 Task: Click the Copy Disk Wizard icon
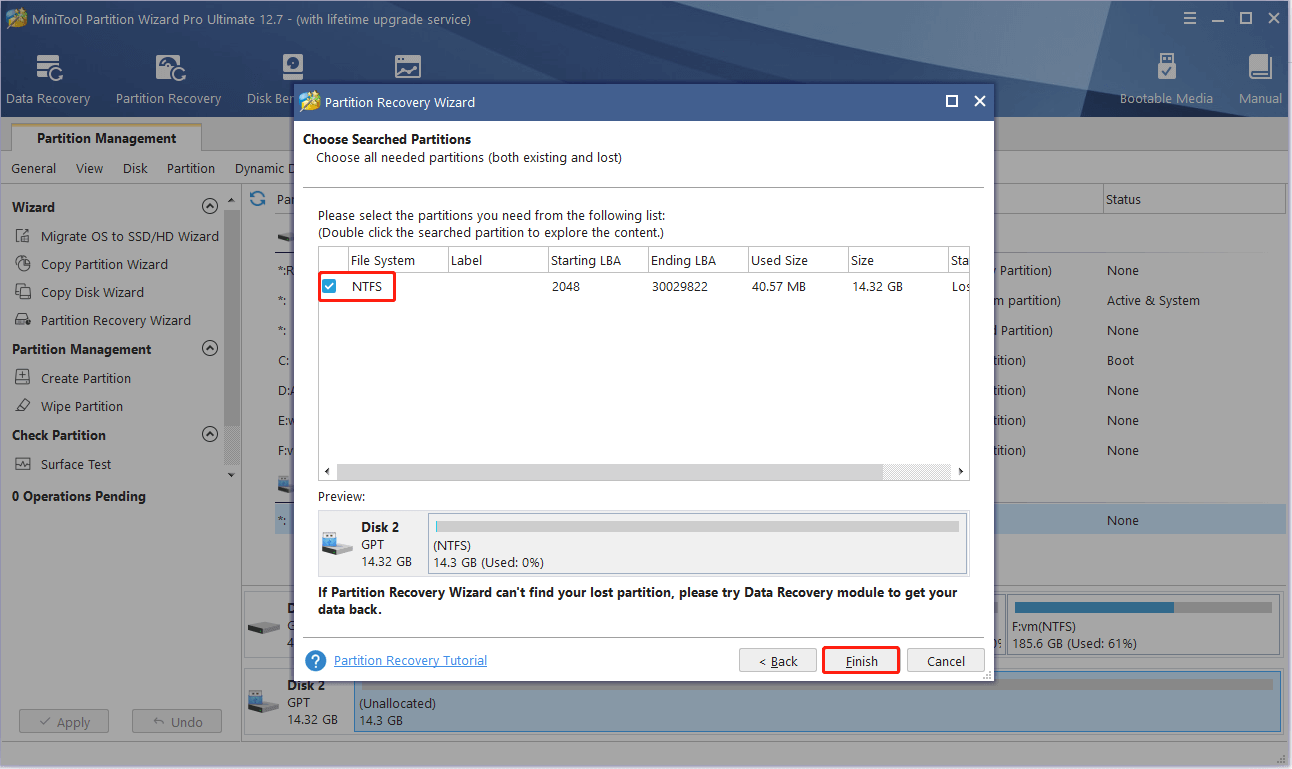[x=23, y=293]
